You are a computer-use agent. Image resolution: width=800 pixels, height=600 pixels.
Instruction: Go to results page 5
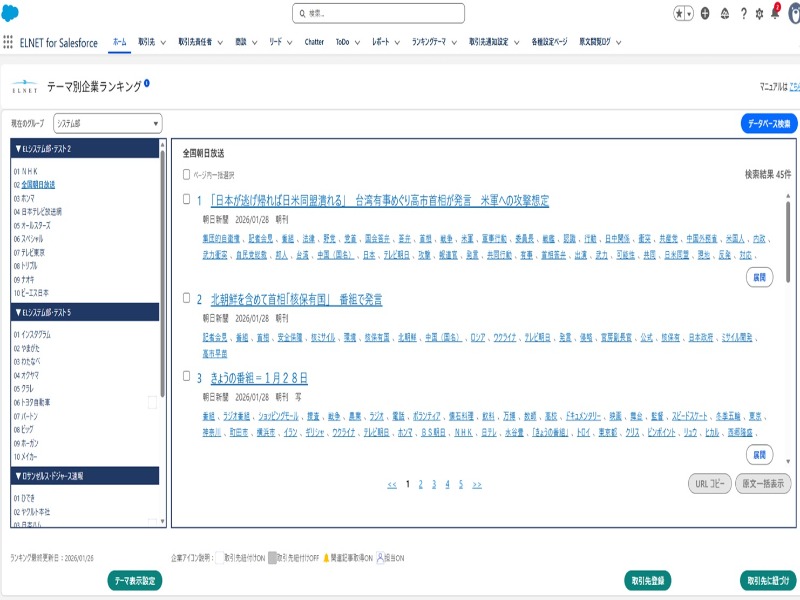point(461,484)
